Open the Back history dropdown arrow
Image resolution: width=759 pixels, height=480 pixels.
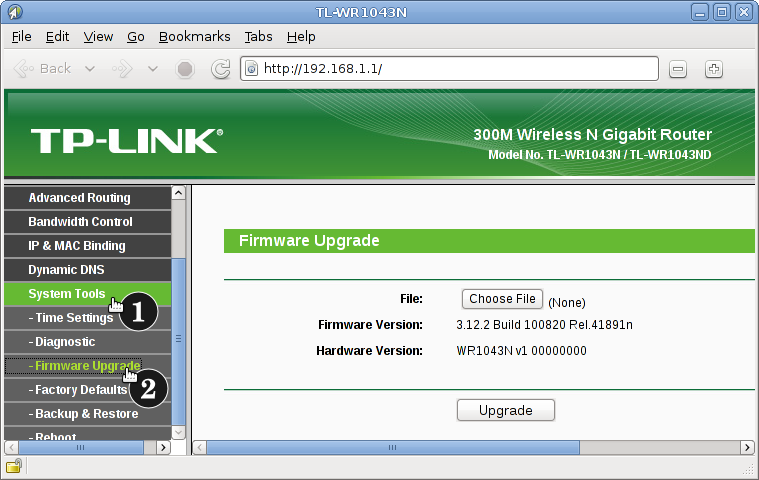[x=90, y=69]
